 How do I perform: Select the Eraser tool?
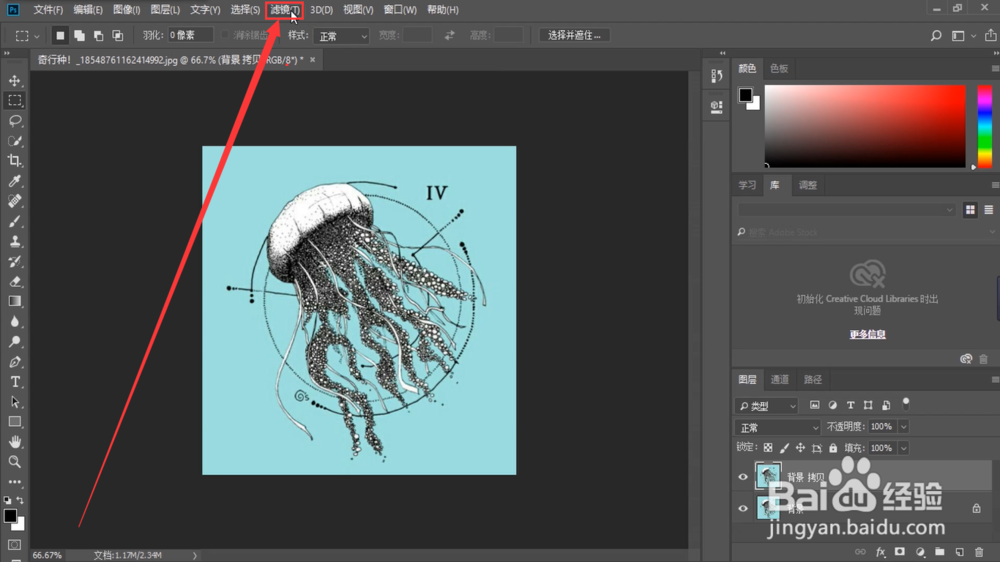pyautogui.click(x=15, y=281)
